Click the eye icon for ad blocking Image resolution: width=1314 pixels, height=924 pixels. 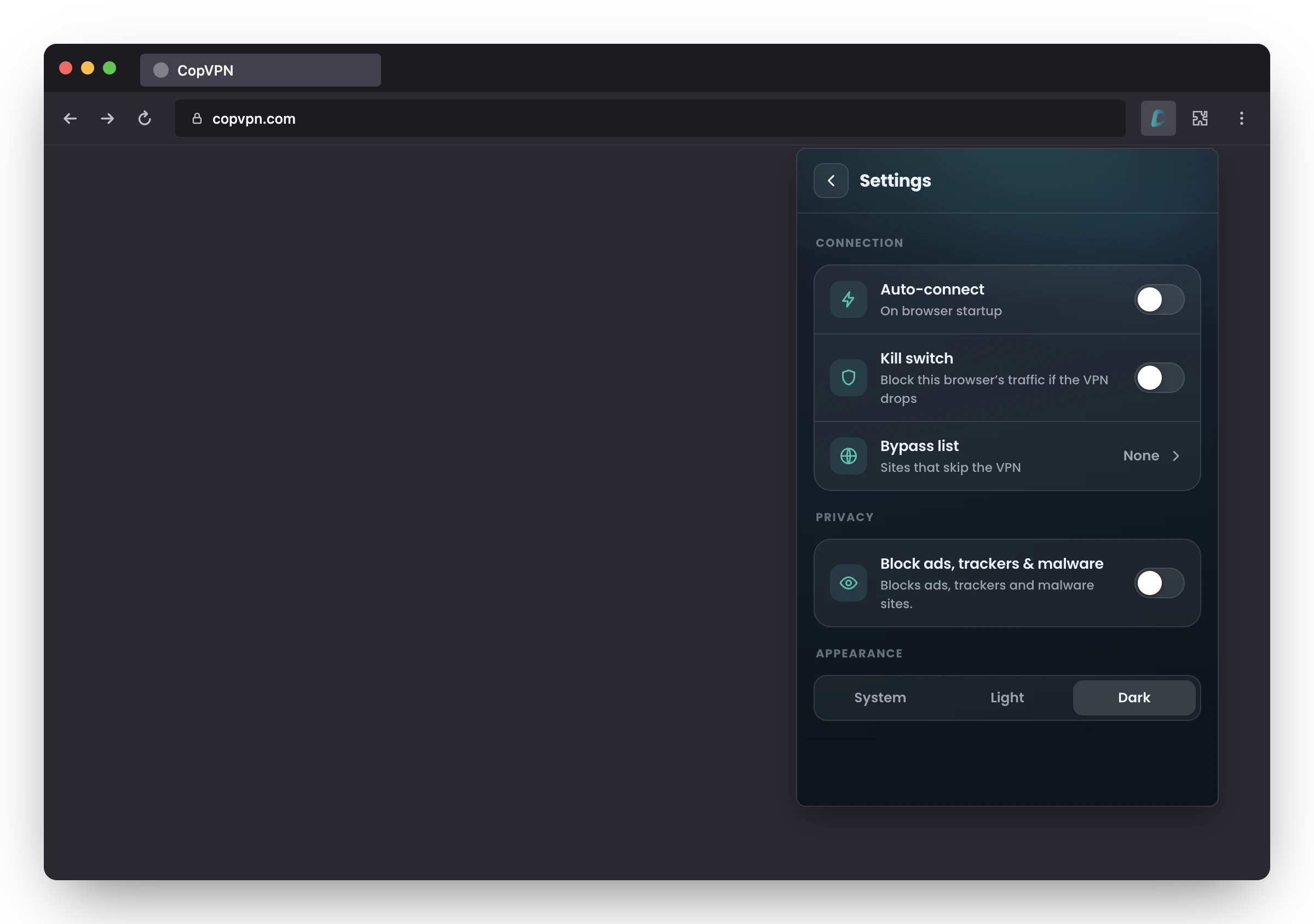(848, 583)
